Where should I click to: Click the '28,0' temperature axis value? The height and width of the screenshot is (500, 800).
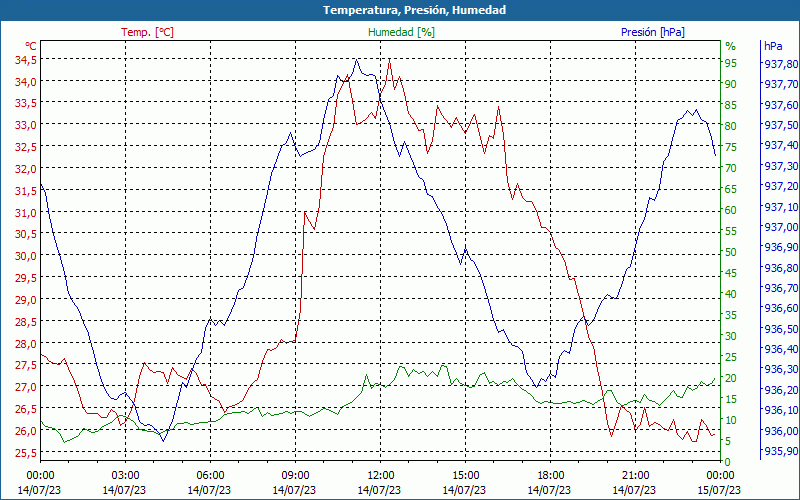point(26,343)
